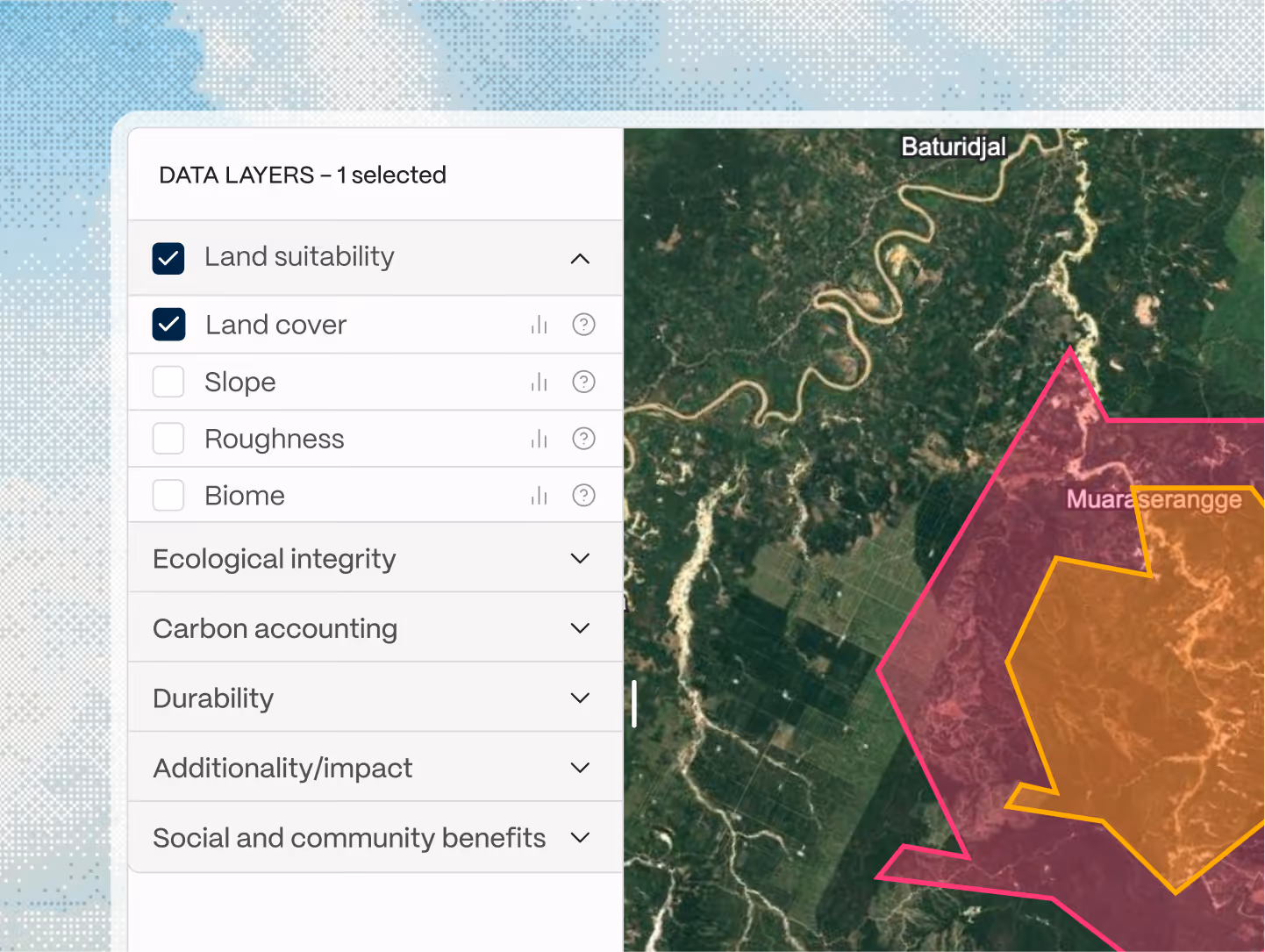The width and height of the screenshot is (1265, 952).
Task: Enable the Roughness layer checkbox
Action: tap(168, 439)
